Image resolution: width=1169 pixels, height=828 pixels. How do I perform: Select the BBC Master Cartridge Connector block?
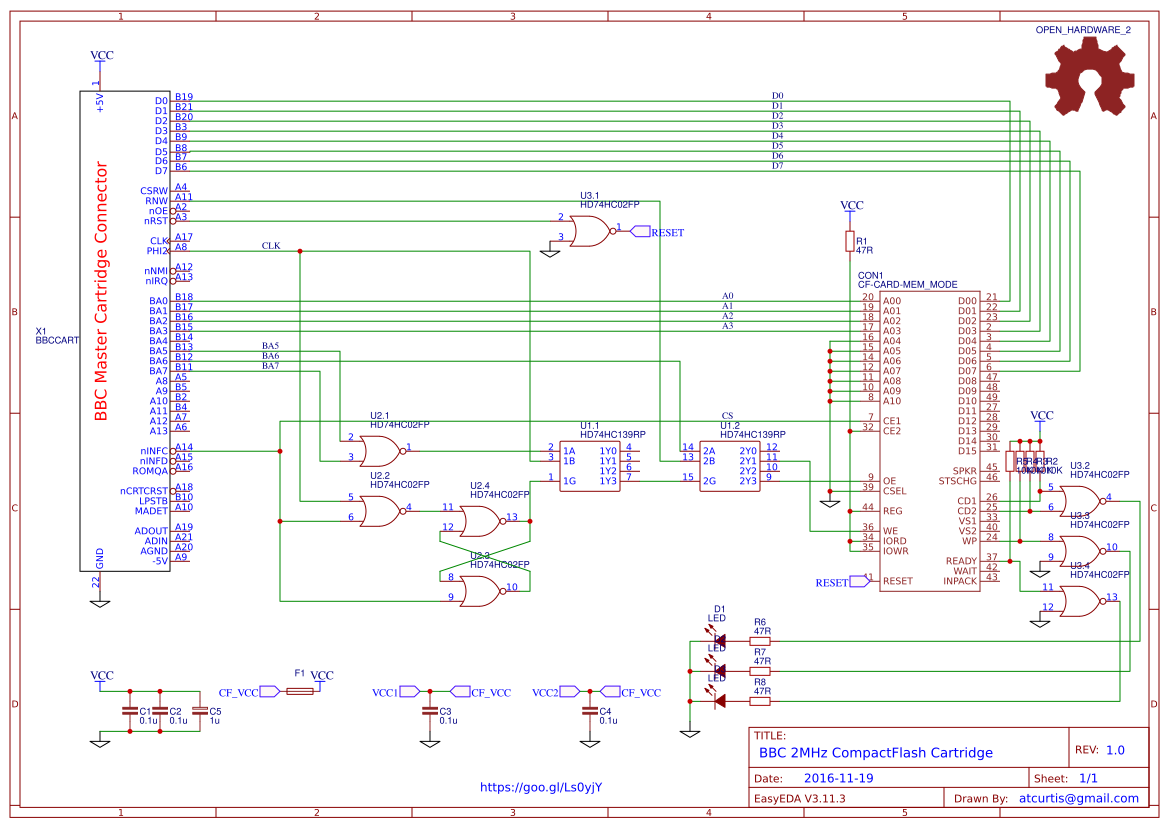(125, 330)
